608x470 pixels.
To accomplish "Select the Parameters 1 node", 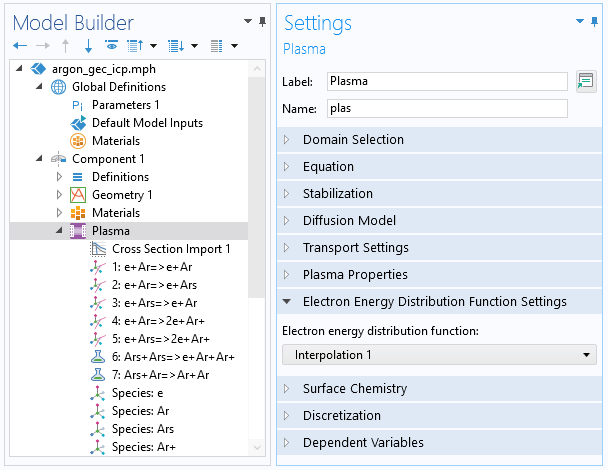I will [x=125, y=105].
